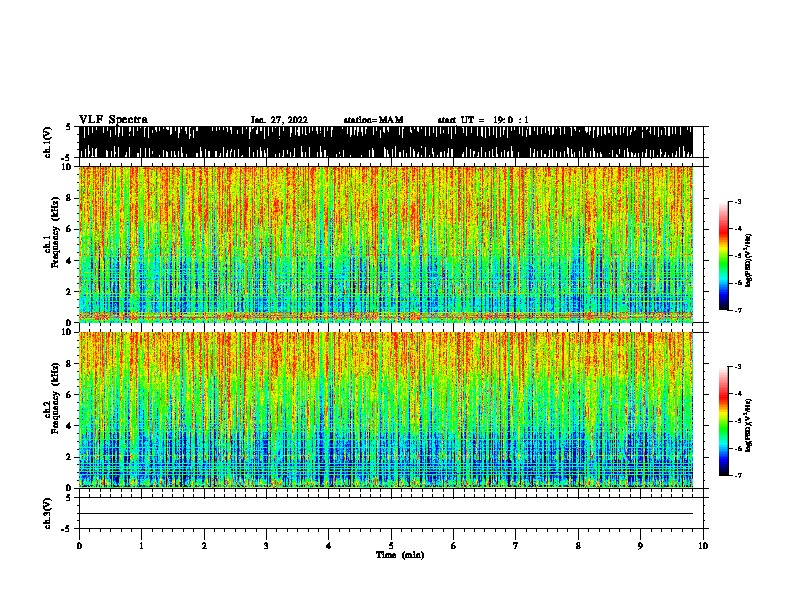Click time axis tick label "2"

pos(204,546)
